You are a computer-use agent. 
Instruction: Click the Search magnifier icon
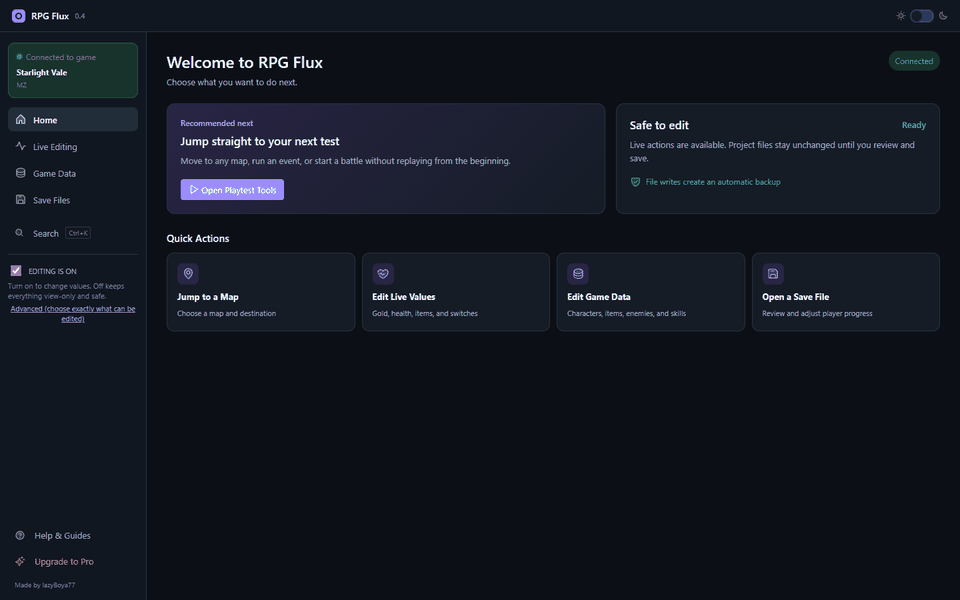click(20, 233)
